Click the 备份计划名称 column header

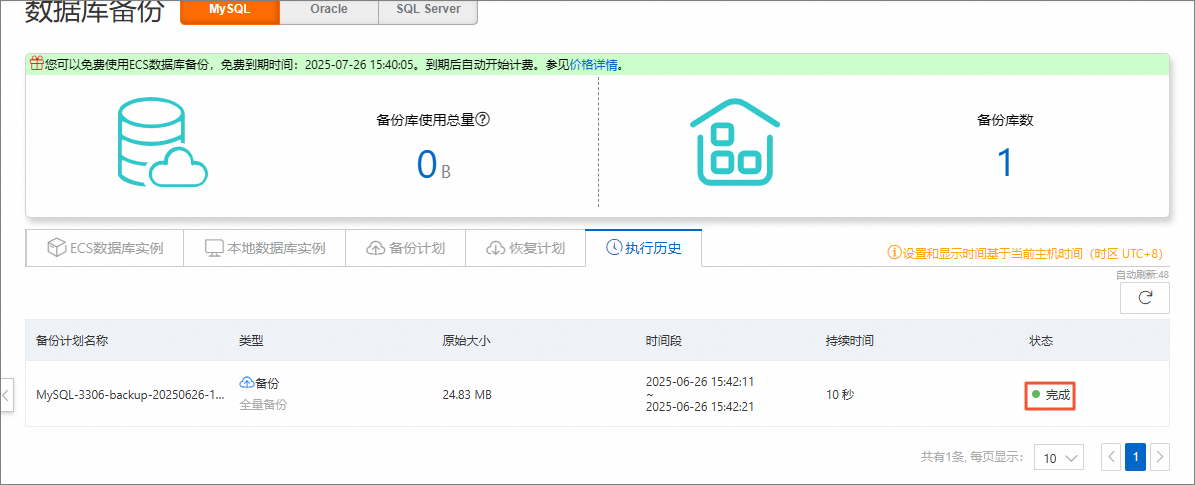coord(72,341)
